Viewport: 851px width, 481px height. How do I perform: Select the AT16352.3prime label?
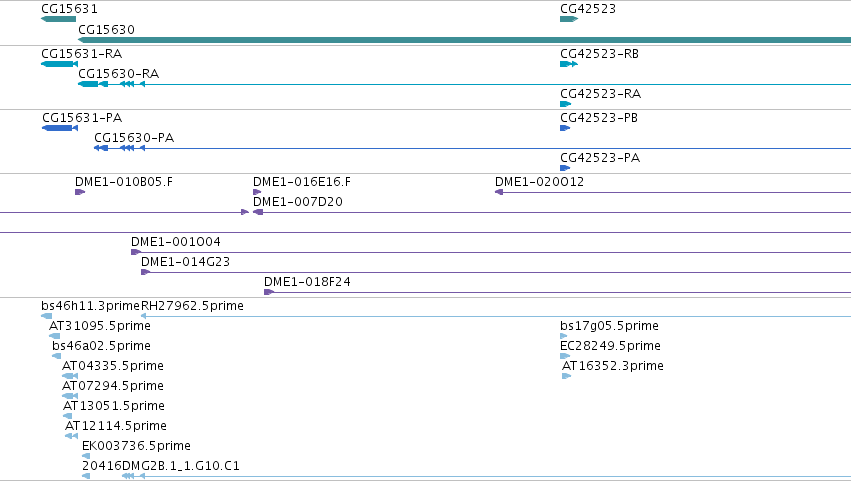tap(613, 366)
